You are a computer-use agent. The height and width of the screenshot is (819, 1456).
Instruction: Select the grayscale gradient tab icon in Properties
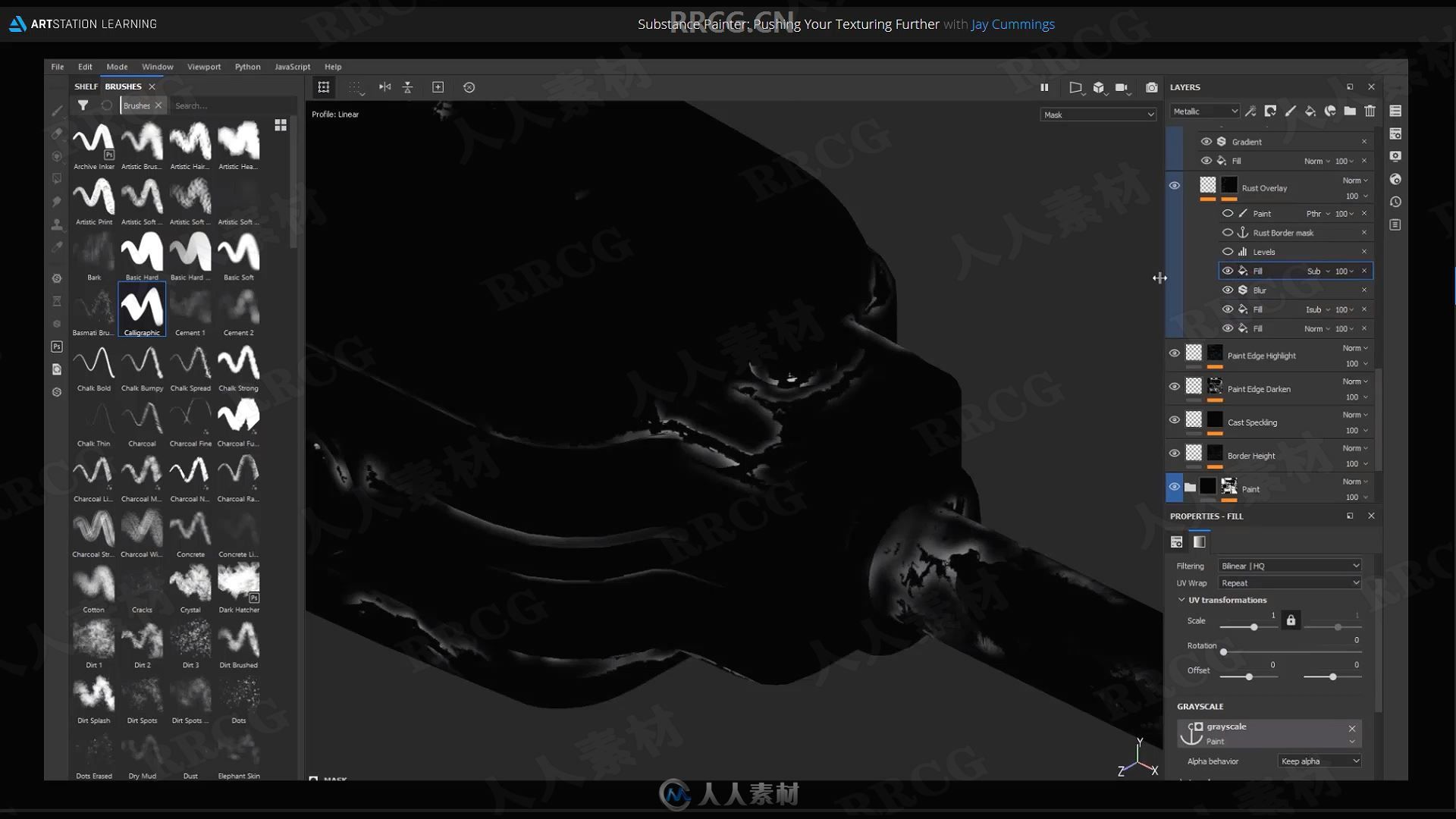point(1199,541)
